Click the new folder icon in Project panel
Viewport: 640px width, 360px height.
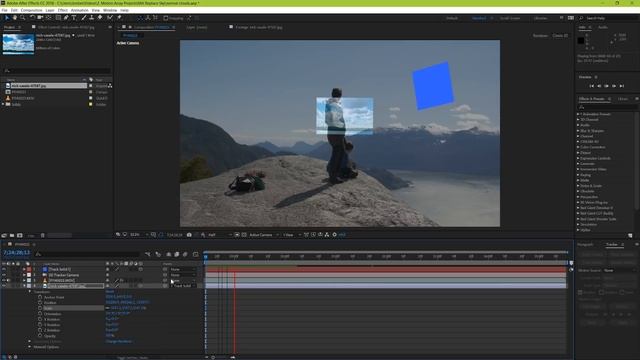point(12,236)
